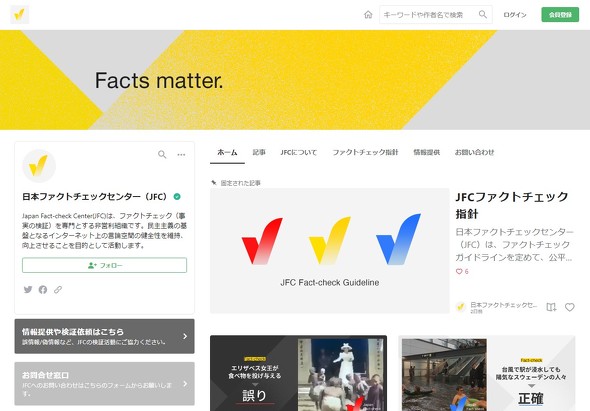Open the profile card search icon
The image size is (590, 411).
(162, 154)
